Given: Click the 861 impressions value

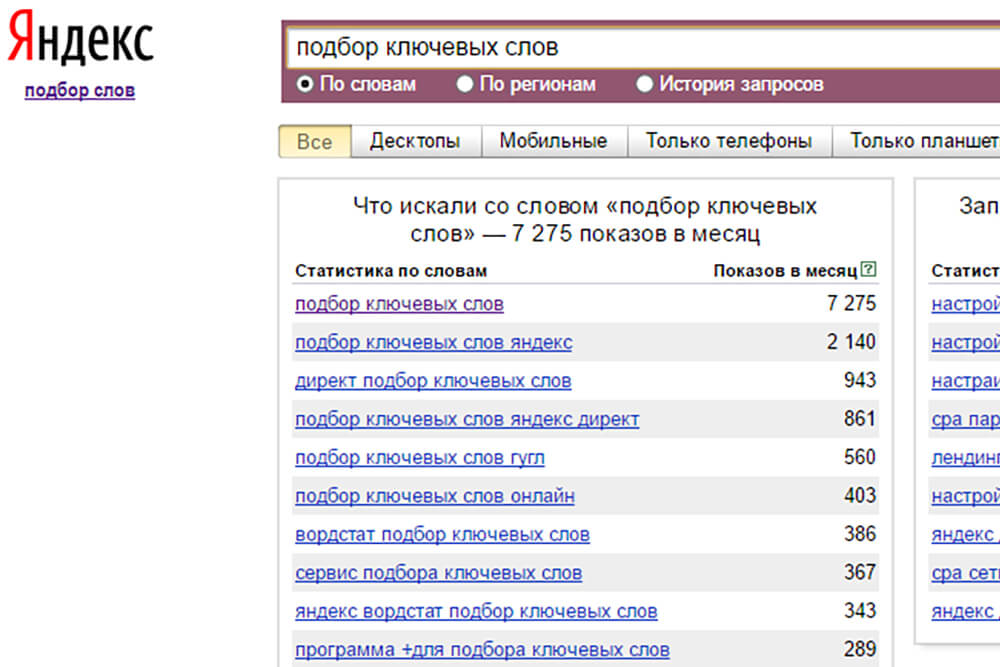Looking at the screenshot, I should click(x=860, y=418).
